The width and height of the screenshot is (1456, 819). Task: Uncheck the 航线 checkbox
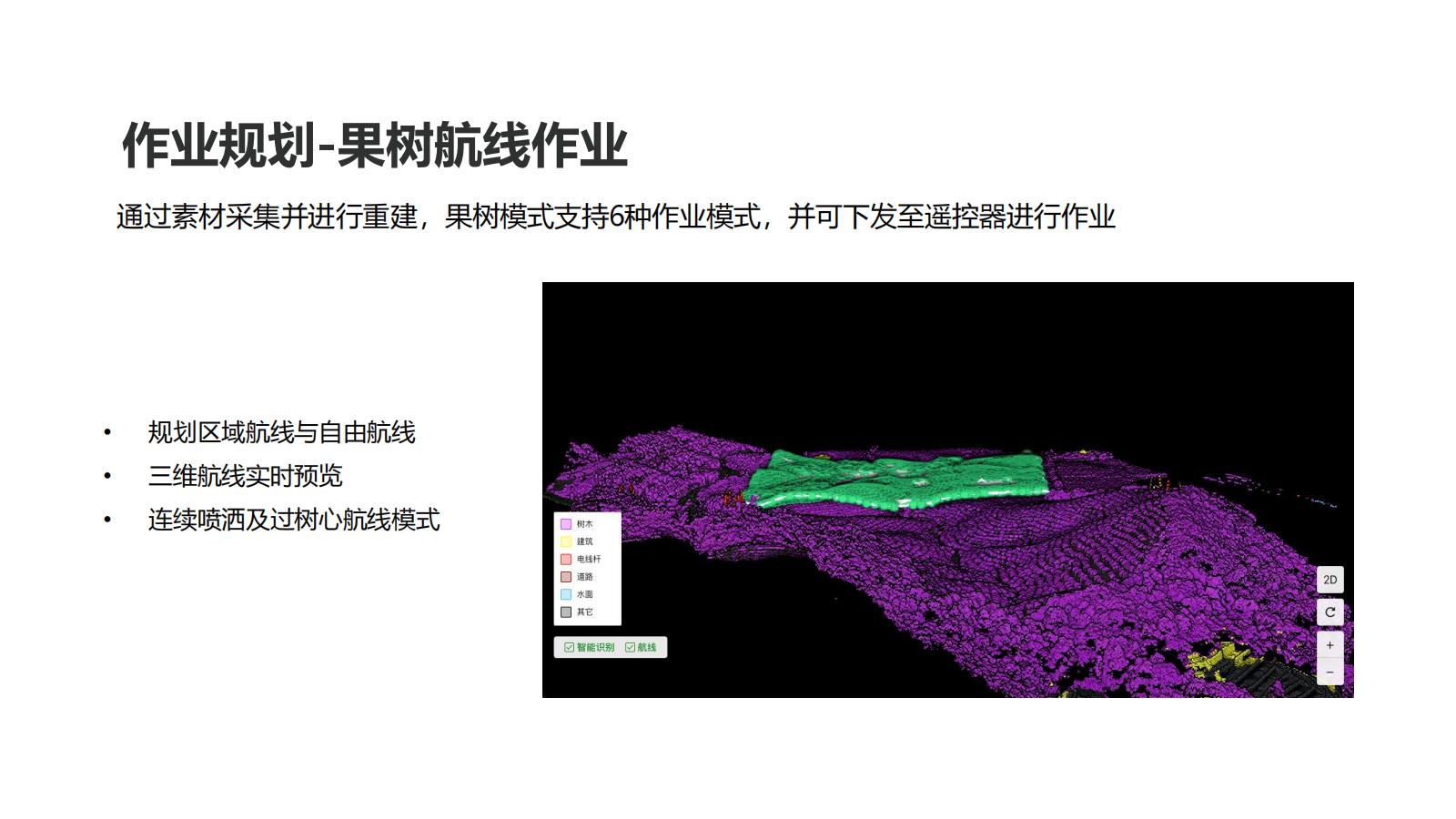[630, 646]
